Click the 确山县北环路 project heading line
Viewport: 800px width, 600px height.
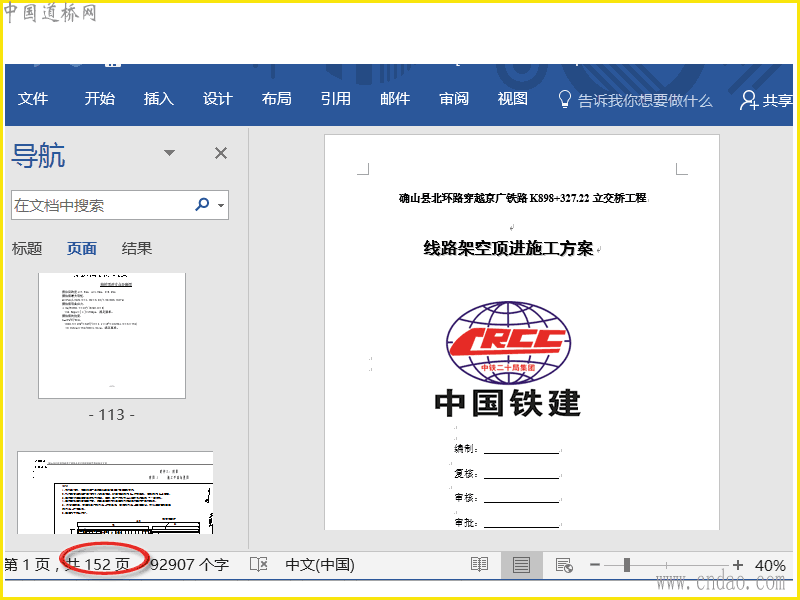pos(523,198)
